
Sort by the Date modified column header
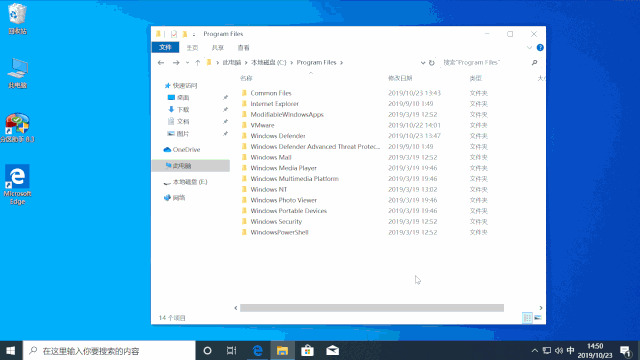coord(400,78)
